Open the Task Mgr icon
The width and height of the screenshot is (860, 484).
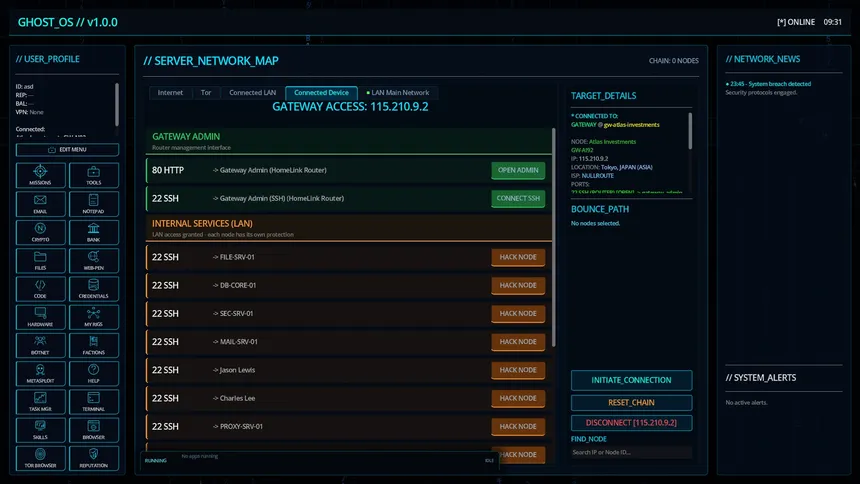tap(40, 402)
